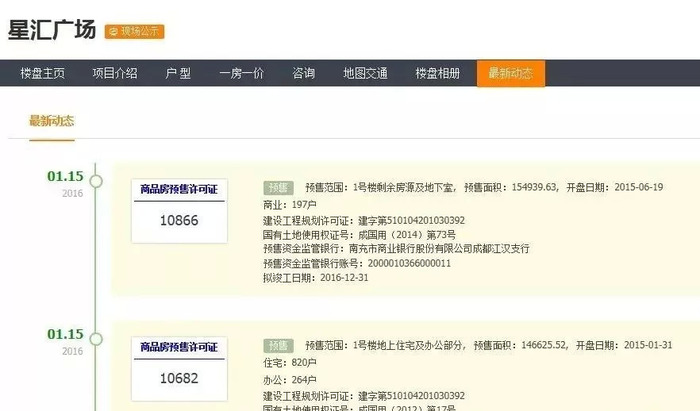The height and width of the screenshot is (411, 700).
Task: Click 预售面积：154939.63 value
Action: pos(511,187)
